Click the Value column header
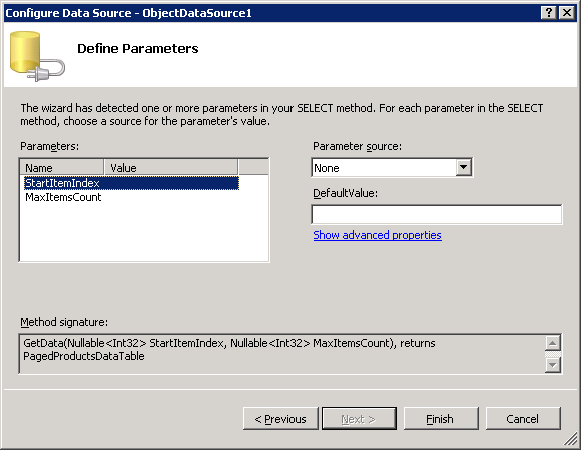Image resolution: width=581 pixels, height=450 pixels. pyautogui.click(x=171, y=168)
